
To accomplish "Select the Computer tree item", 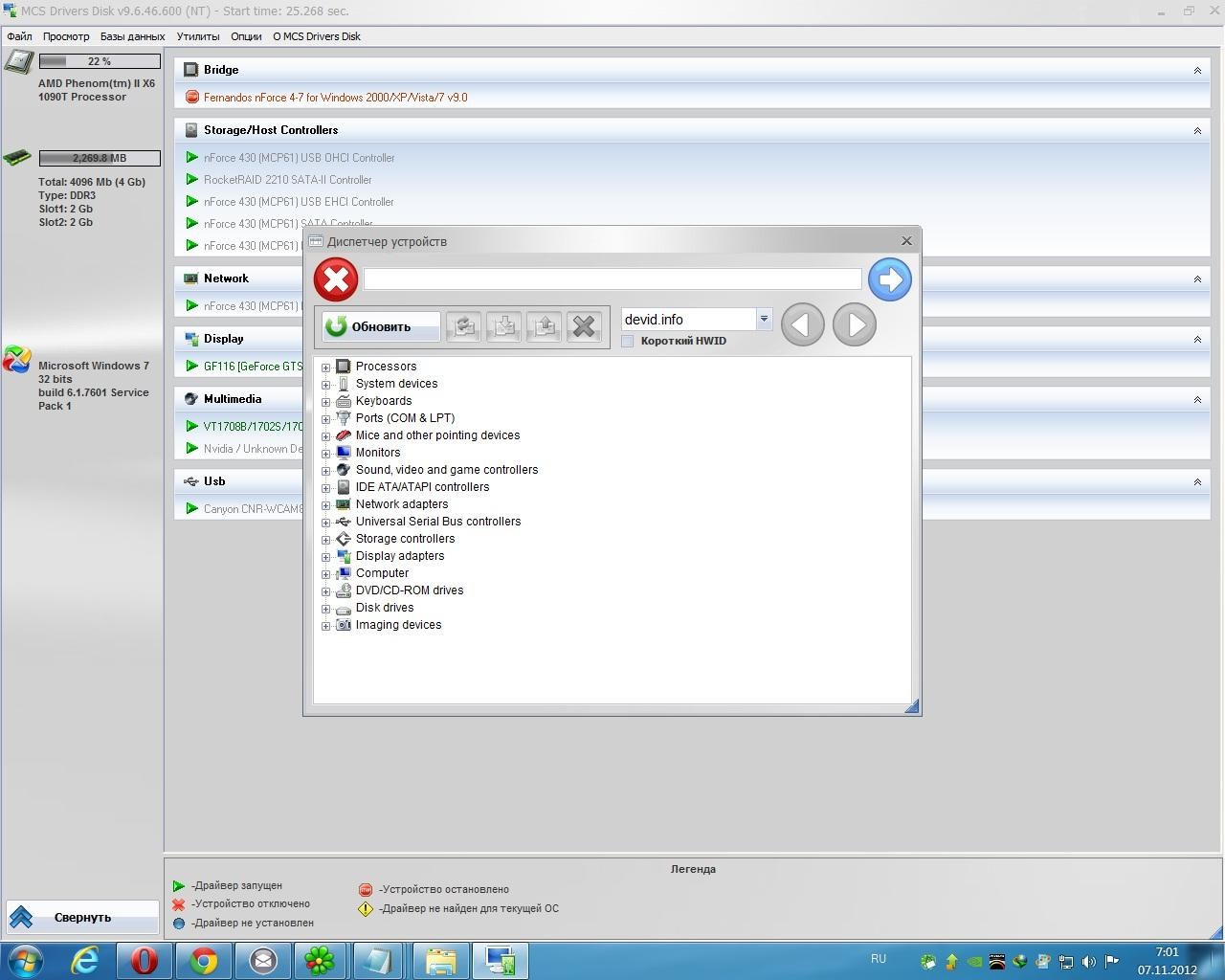I will pos(382,573).
